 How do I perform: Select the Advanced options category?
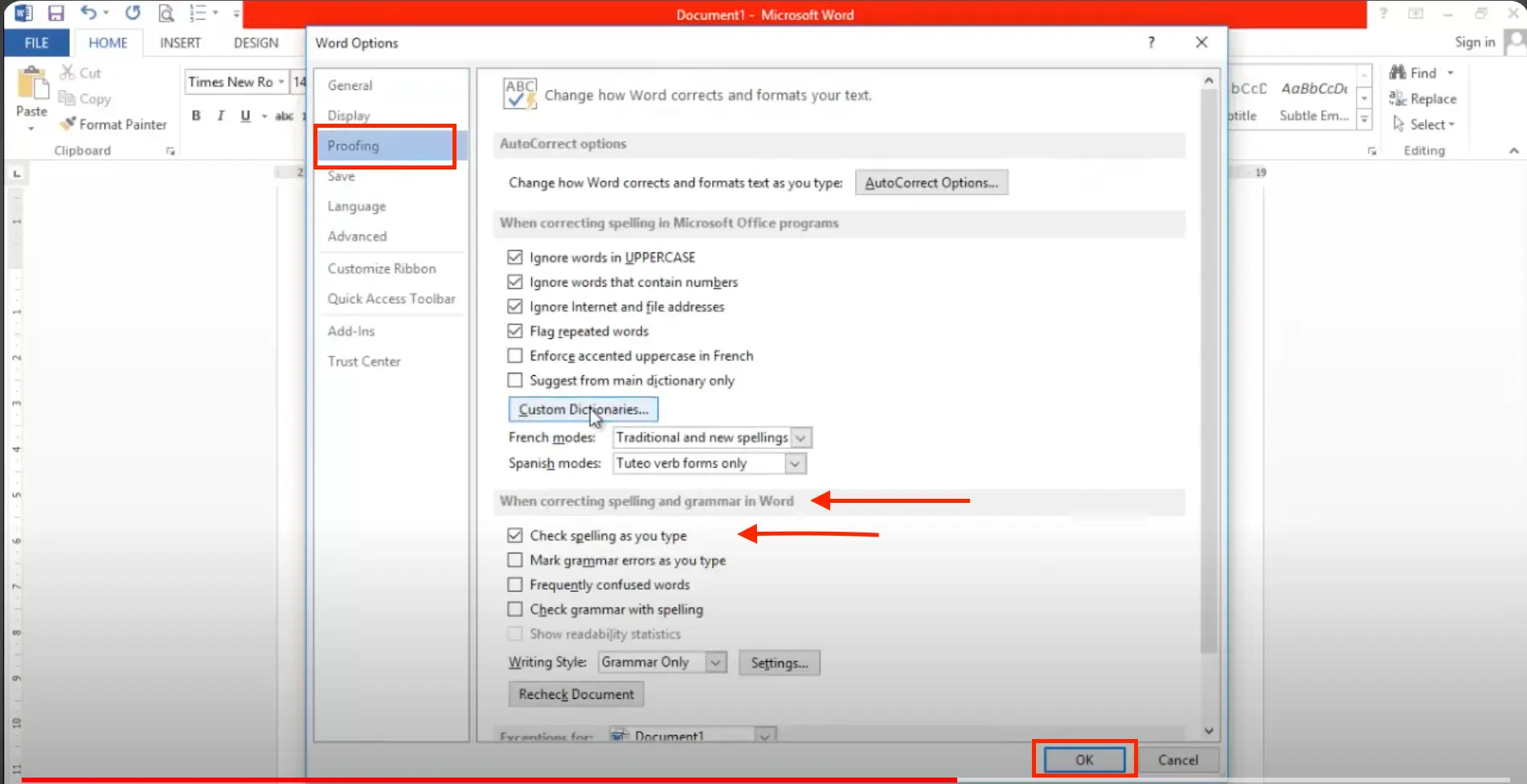coord(391,236)
